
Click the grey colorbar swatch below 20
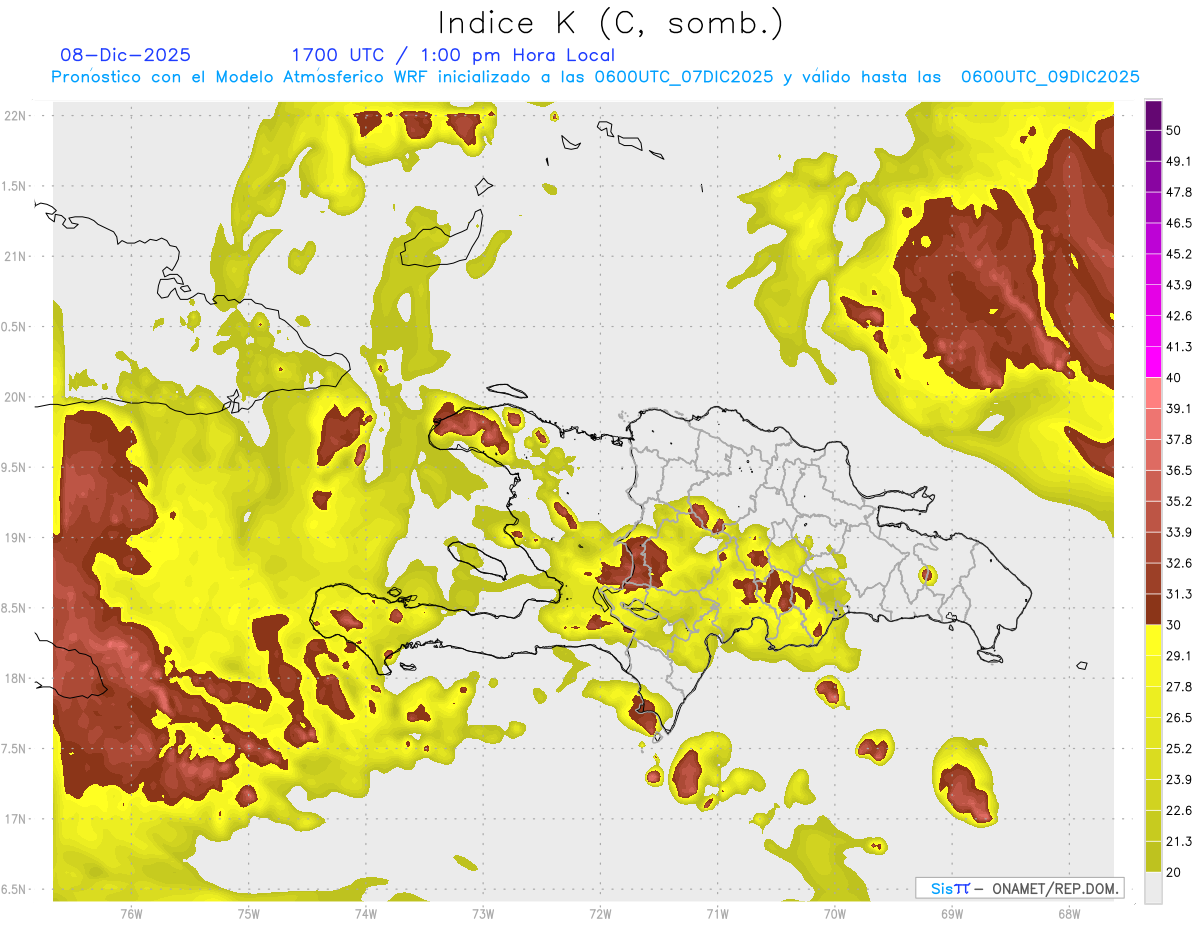(x=1153, y=888)
